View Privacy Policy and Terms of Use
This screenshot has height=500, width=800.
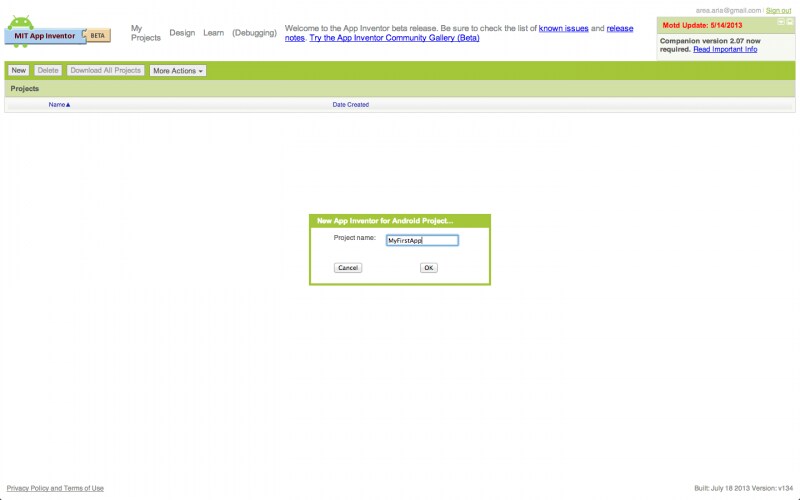55,488
